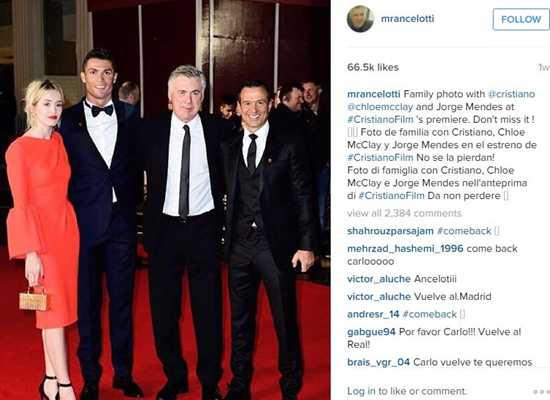Screen dimensions: 550x400
Task: View the 66.5k likes list
Action: (x=373, y=67)
